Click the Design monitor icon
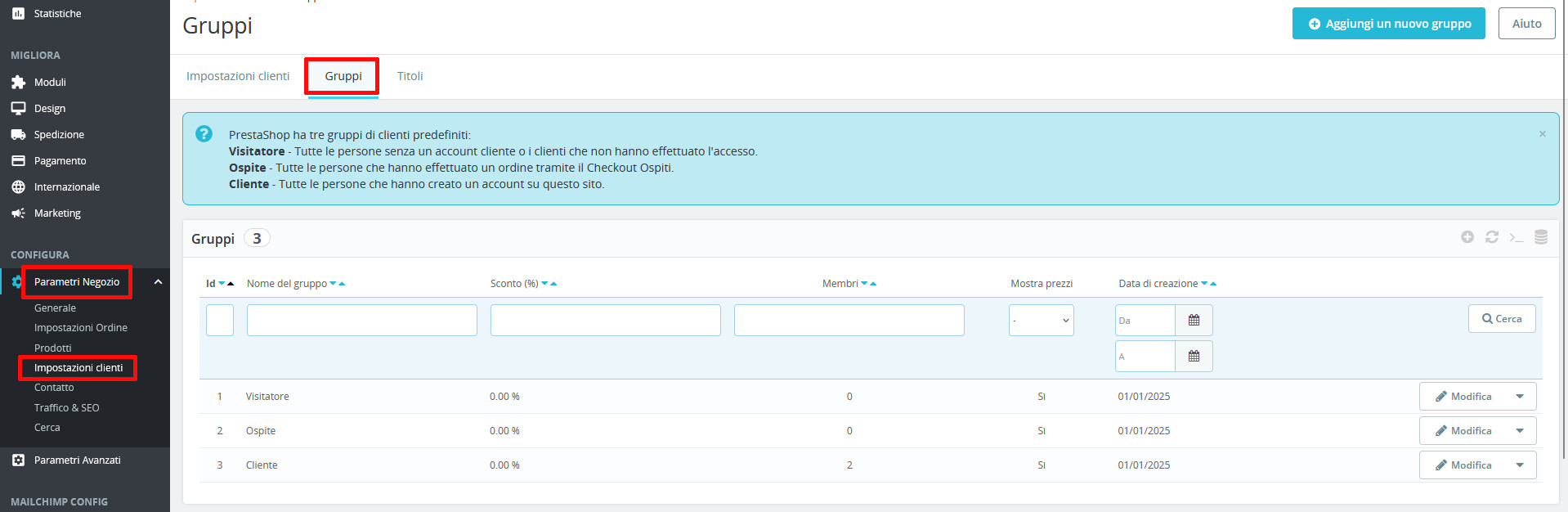Image resolution: width=1568 pixels, height=512 pixels. pyautogui.click(x=18, y=109)
